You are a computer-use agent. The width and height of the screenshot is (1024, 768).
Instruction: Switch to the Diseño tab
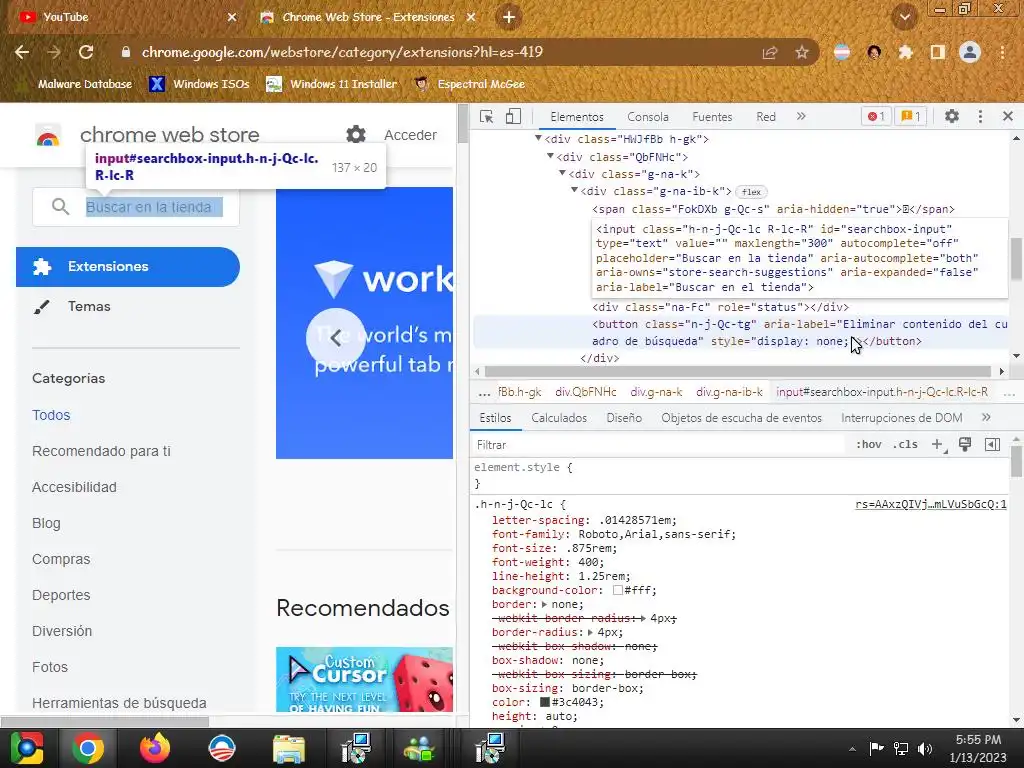click(624, 418)
